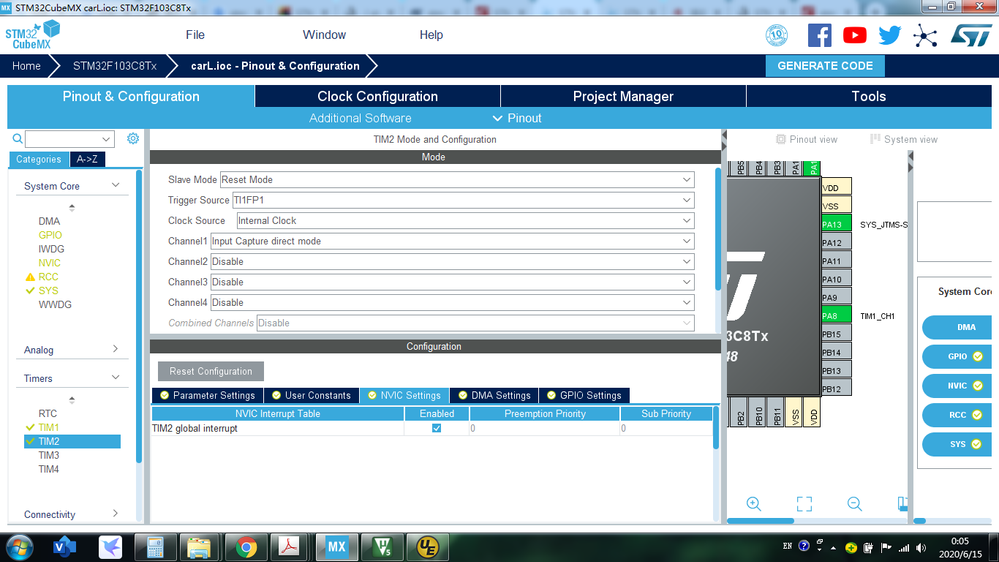The height and width of the screenshot is (562, 999).
Task: Click the Windows Start button
Action: click(x=19, y=547)
